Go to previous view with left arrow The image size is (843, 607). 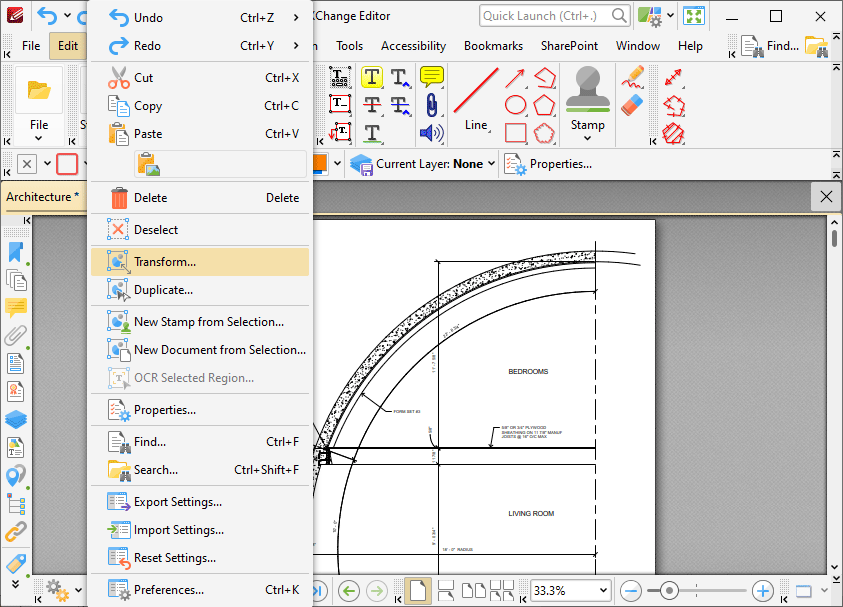pyautogui.click(x=349, y=591)
